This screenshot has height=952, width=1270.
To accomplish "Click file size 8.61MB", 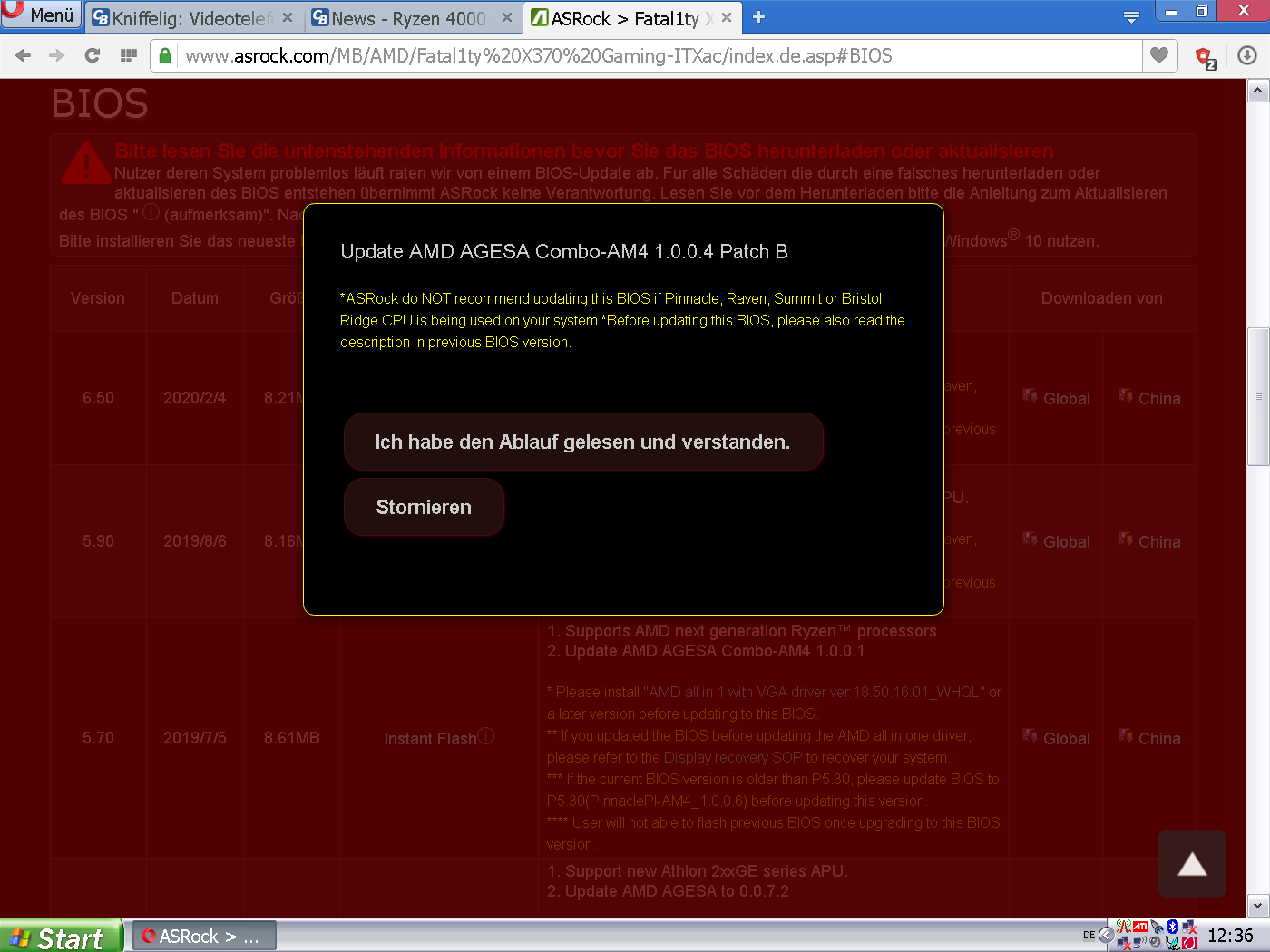I will (292, 738).
